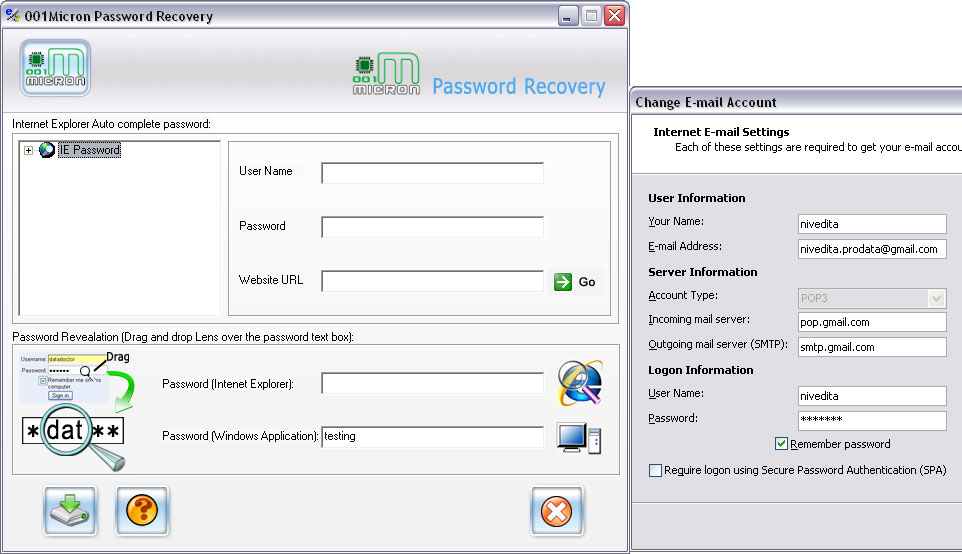
Task: Click the 'Server Information' section label
Action: point(702,272)
